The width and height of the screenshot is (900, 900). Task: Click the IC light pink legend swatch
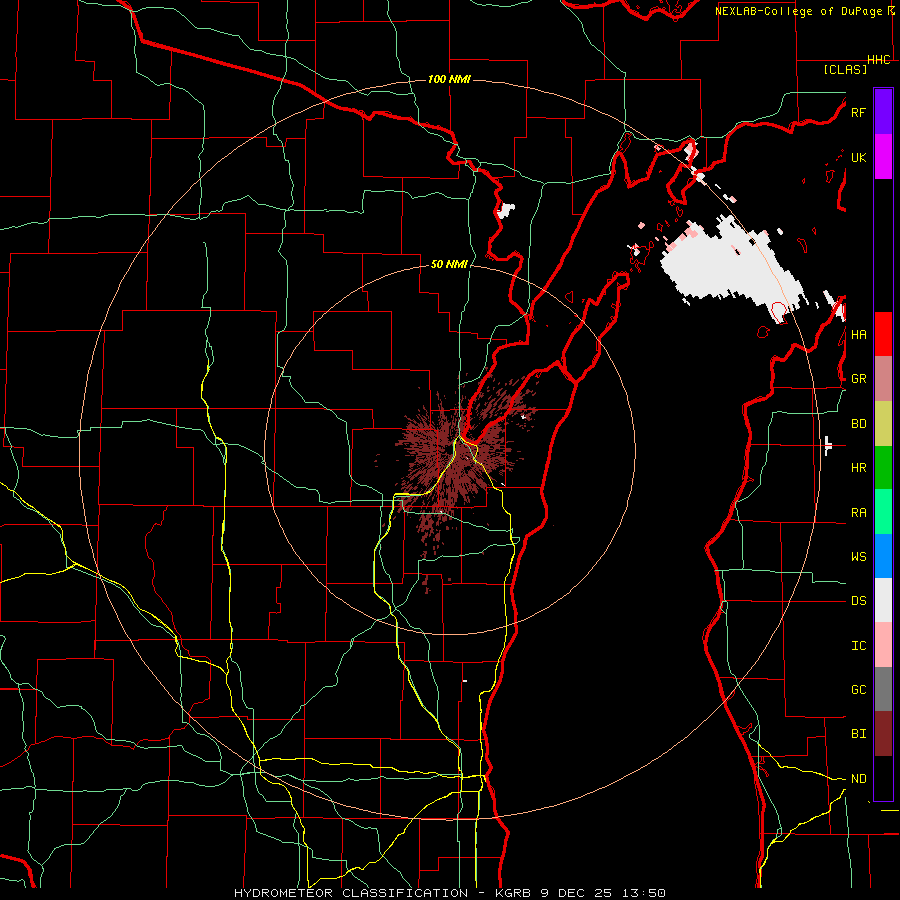[x=883, y=645]
